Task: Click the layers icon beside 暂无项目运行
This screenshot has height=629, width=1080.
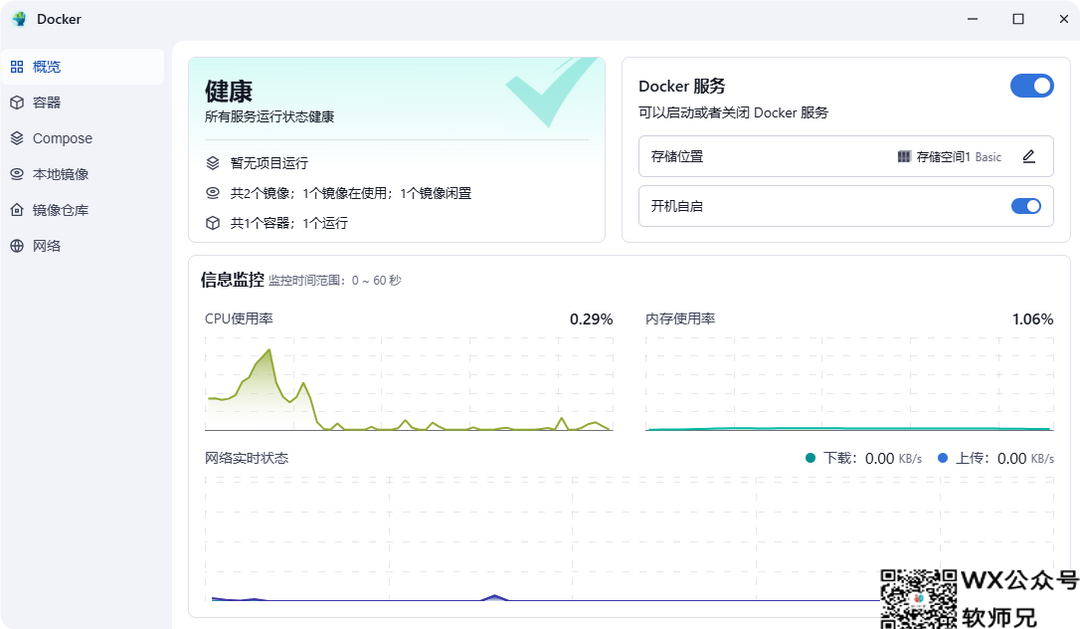Action: point(213,163)
